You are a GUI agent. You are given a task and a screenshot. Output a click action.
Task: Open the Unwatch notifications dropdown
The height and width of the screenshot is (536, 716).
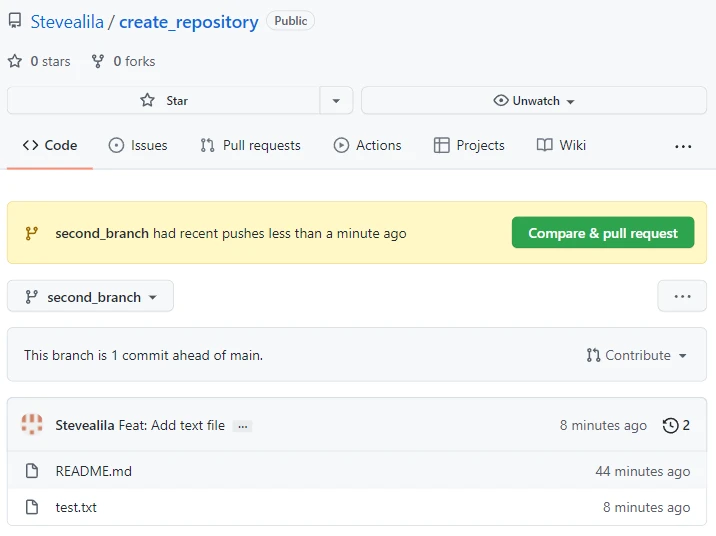pyautogui.click(x=535, y=100)
